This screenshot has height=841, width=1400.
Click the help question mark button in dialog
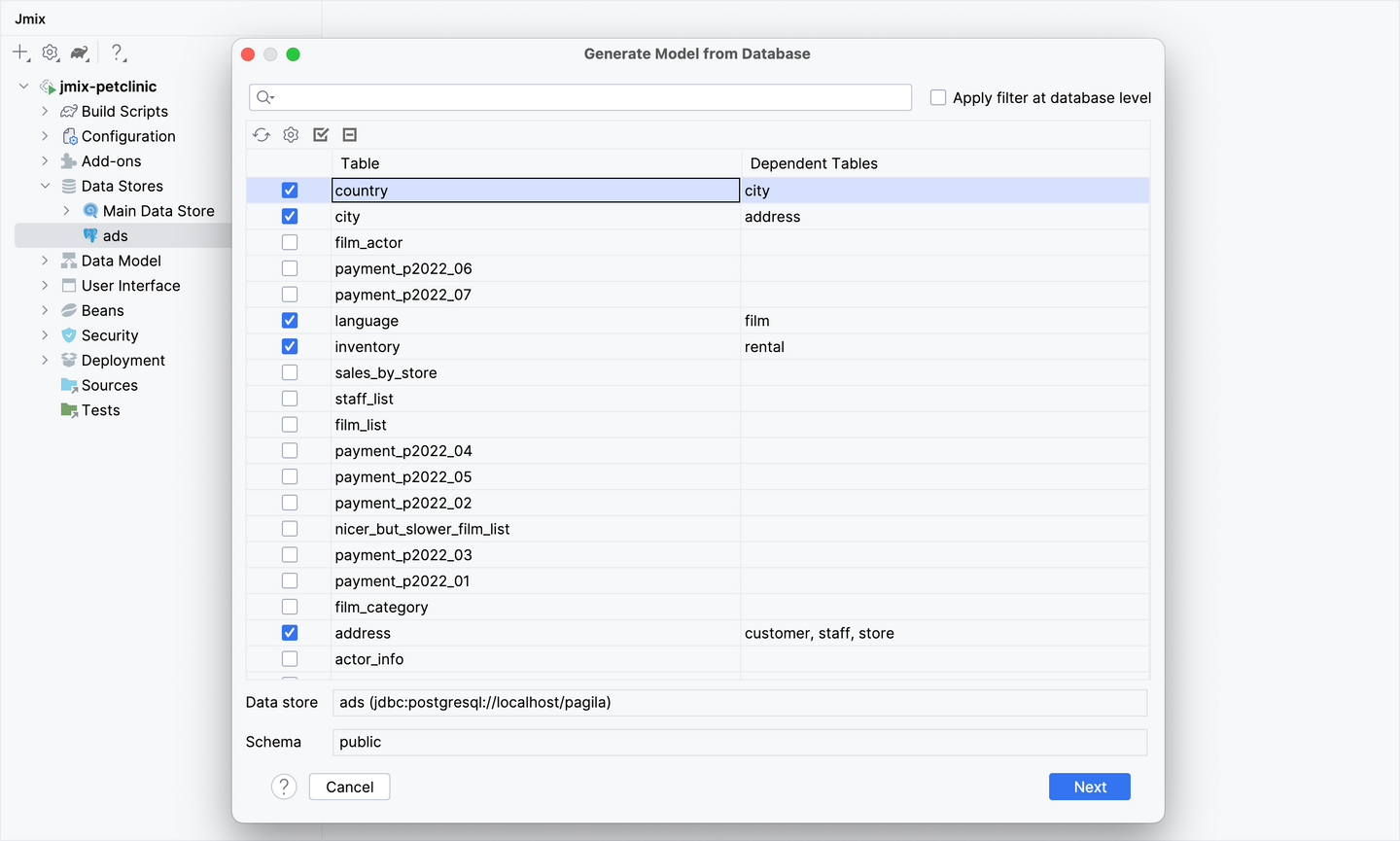coord(284,787)
